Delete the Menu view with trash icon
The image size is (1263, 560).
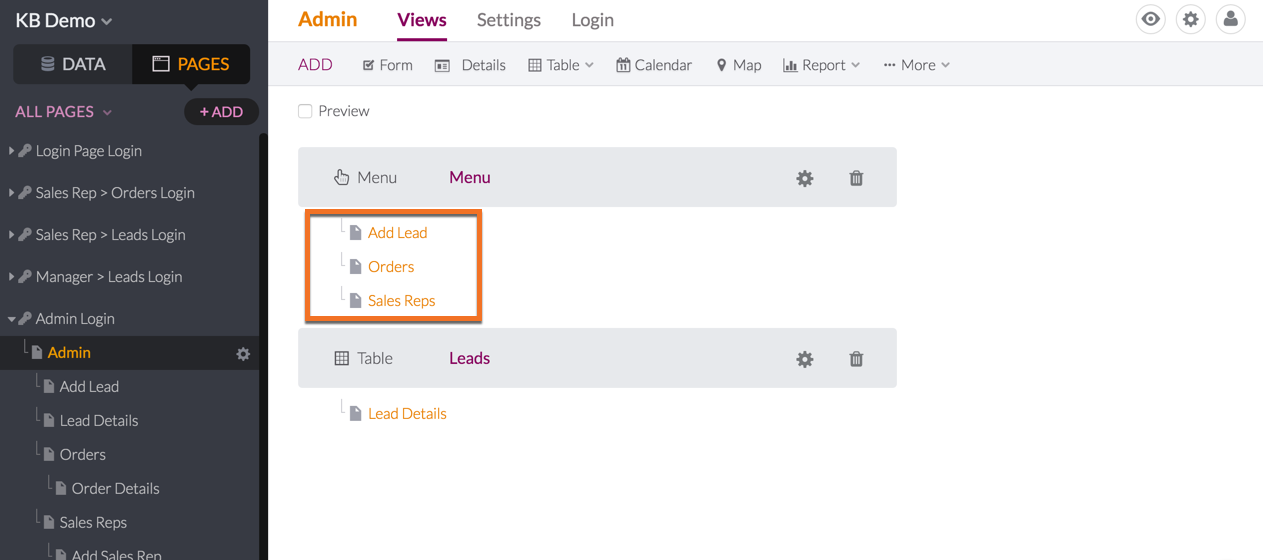click(x=856, y=178)
